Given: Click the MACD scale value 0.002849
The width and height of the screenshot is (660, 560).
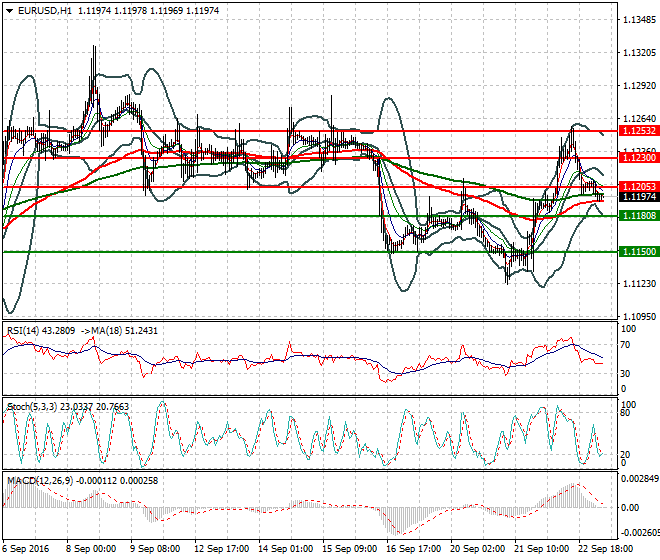Looking at the screenshot, I should pos(640,479).
